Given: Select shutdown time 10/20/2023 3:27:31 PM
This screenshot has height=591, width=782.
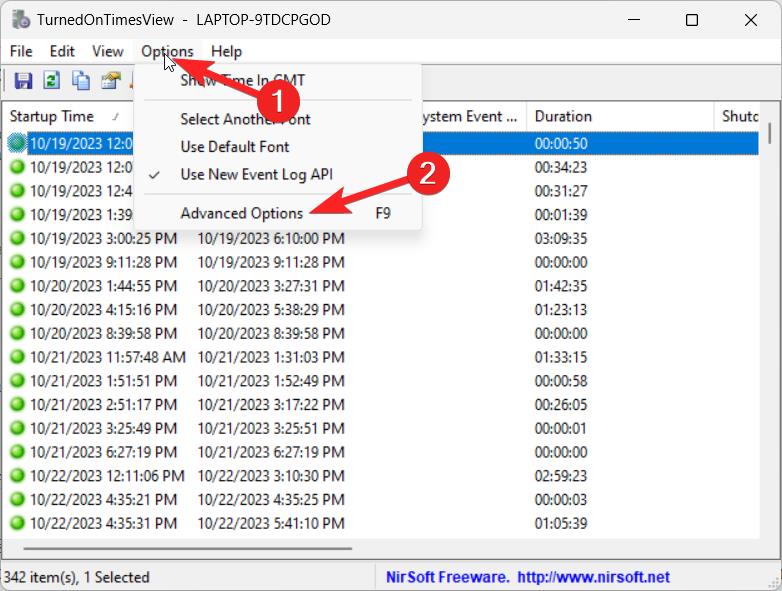Looking at the screenshot, I should click(271, 286).
